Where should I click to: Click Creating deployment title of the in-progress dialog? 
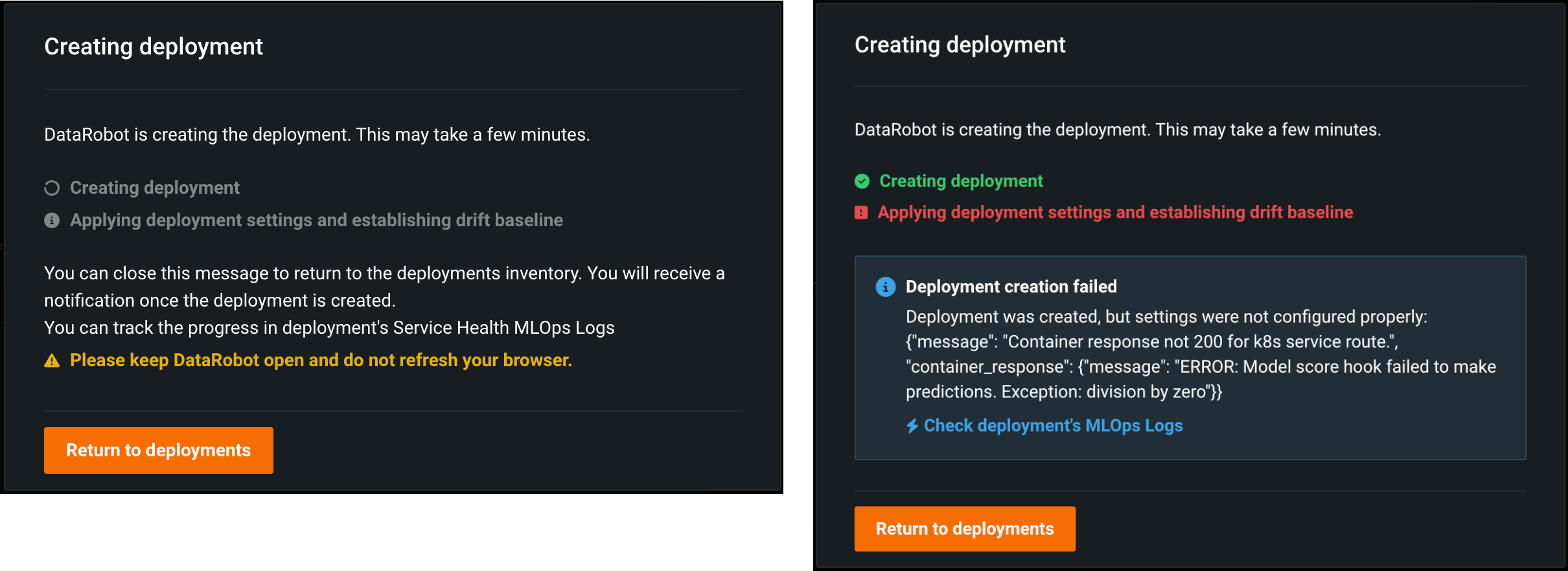coord(154,47)
